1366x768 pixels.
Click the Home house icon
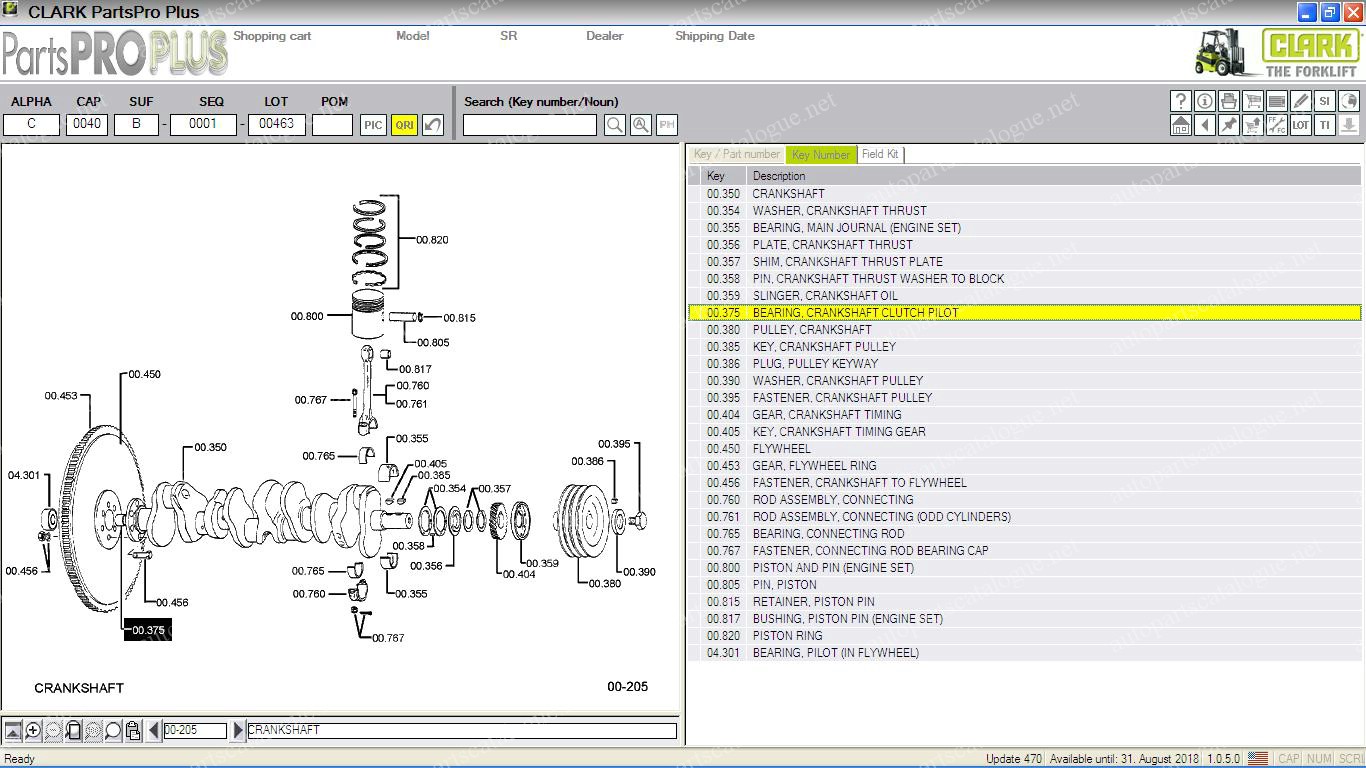(1181, 125)
